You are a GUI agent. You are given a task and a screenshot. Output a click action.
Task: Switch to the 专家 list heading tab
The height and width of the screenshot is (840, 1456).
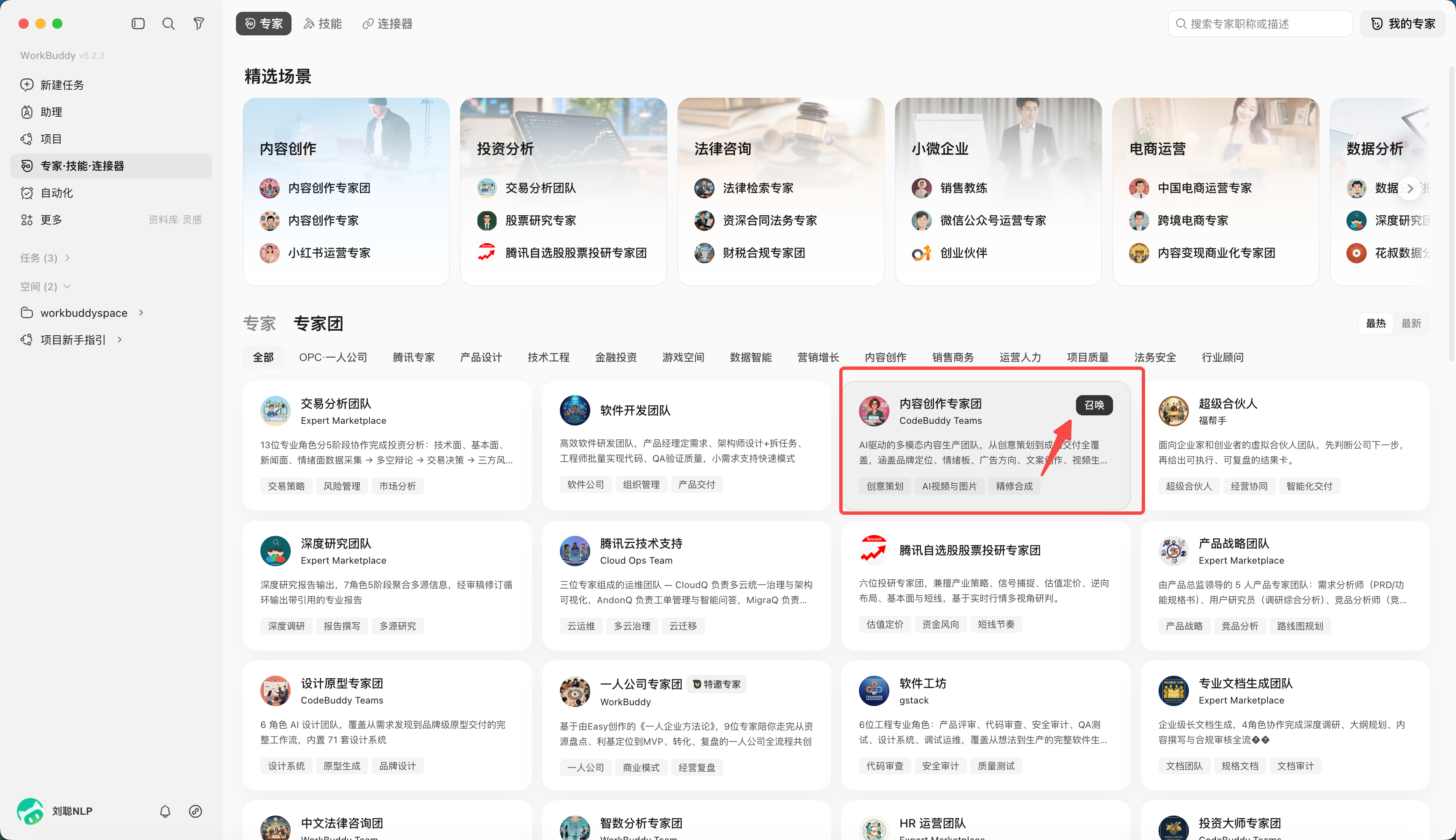point(259,324)
